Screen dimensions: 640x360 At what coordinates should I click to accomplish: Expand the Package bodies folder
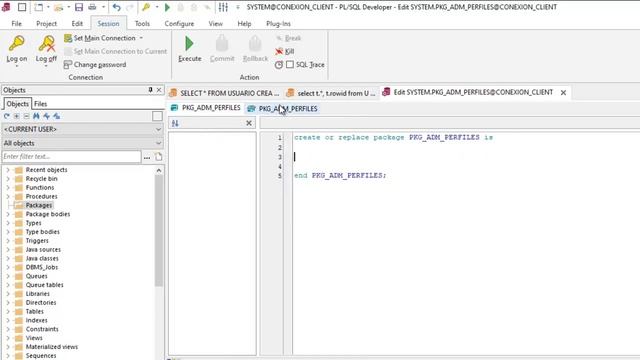[8, 214]
